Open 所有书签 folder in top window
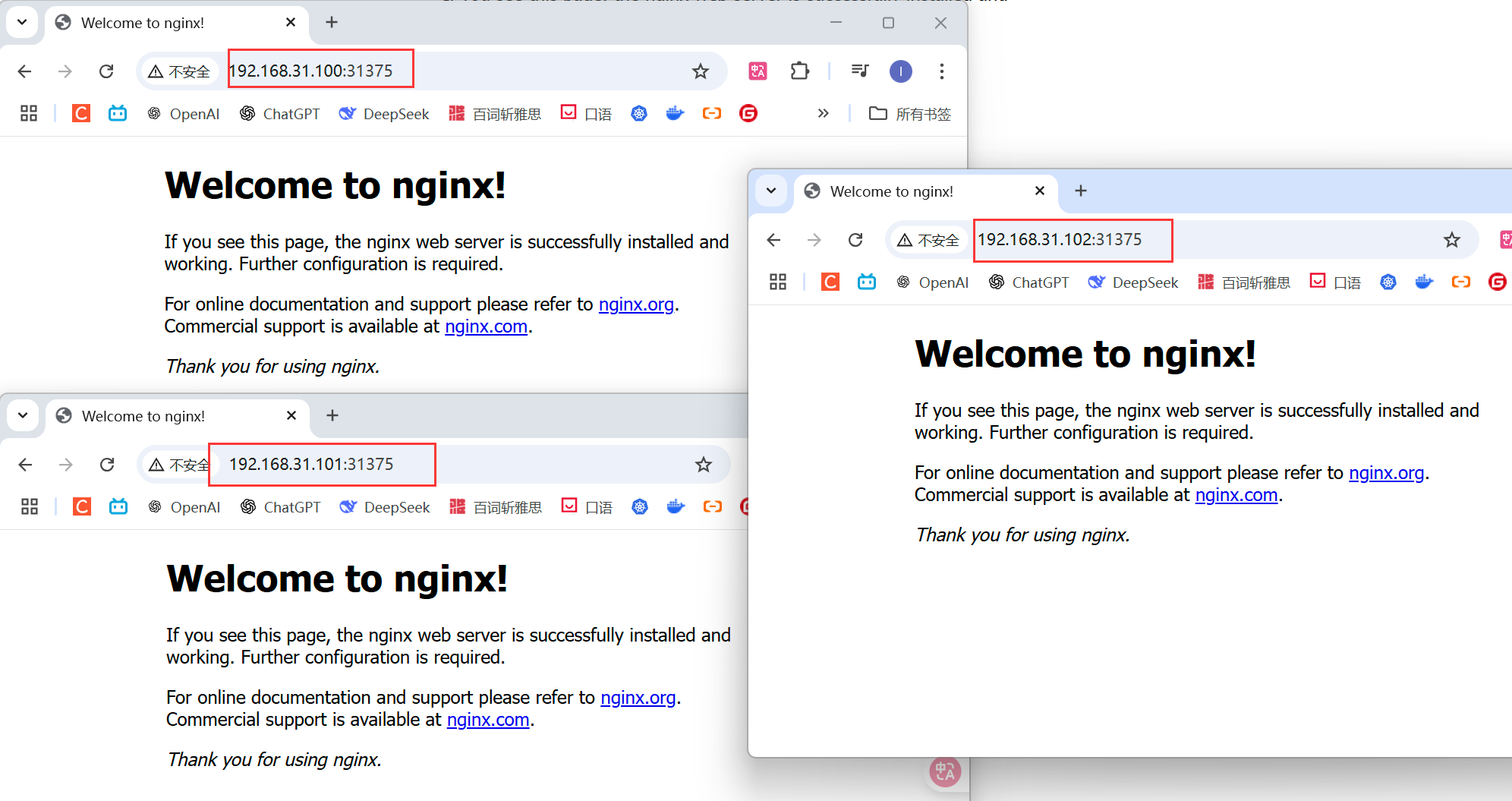 pyautogui.click(x=910, y=114)
